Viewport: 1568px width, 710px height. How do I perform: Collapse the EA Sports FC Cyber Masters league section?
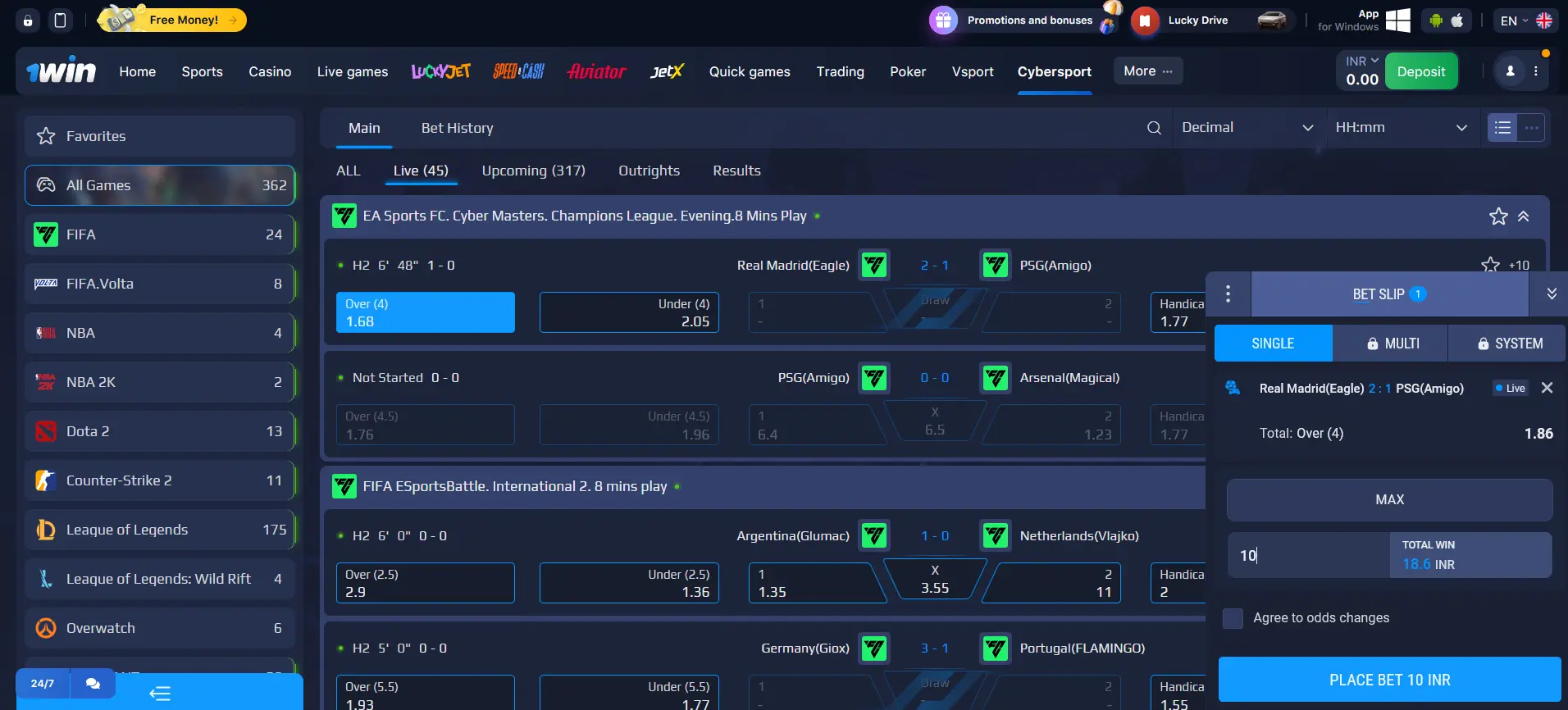point(1524,216)
